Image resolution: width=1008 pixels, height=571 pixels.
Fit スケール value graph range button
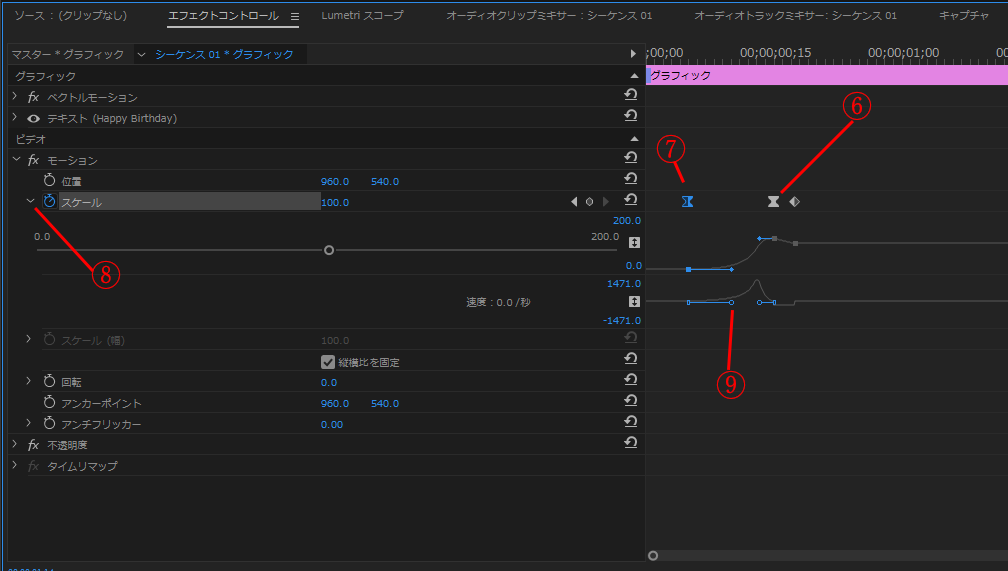click(x=634, y=242)
